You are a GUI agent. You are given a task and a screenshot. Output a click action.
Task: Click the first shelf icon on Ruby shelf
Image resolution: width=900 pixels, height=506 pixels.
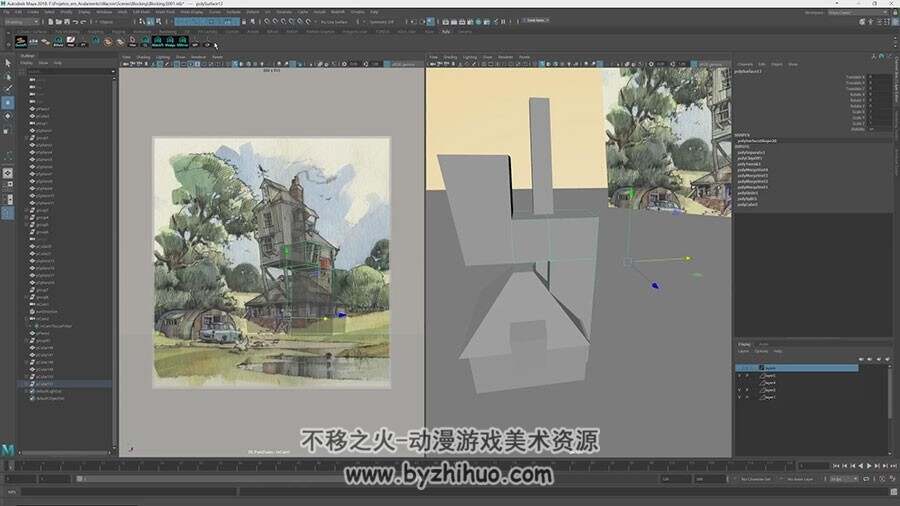click(x=21, y=41)
